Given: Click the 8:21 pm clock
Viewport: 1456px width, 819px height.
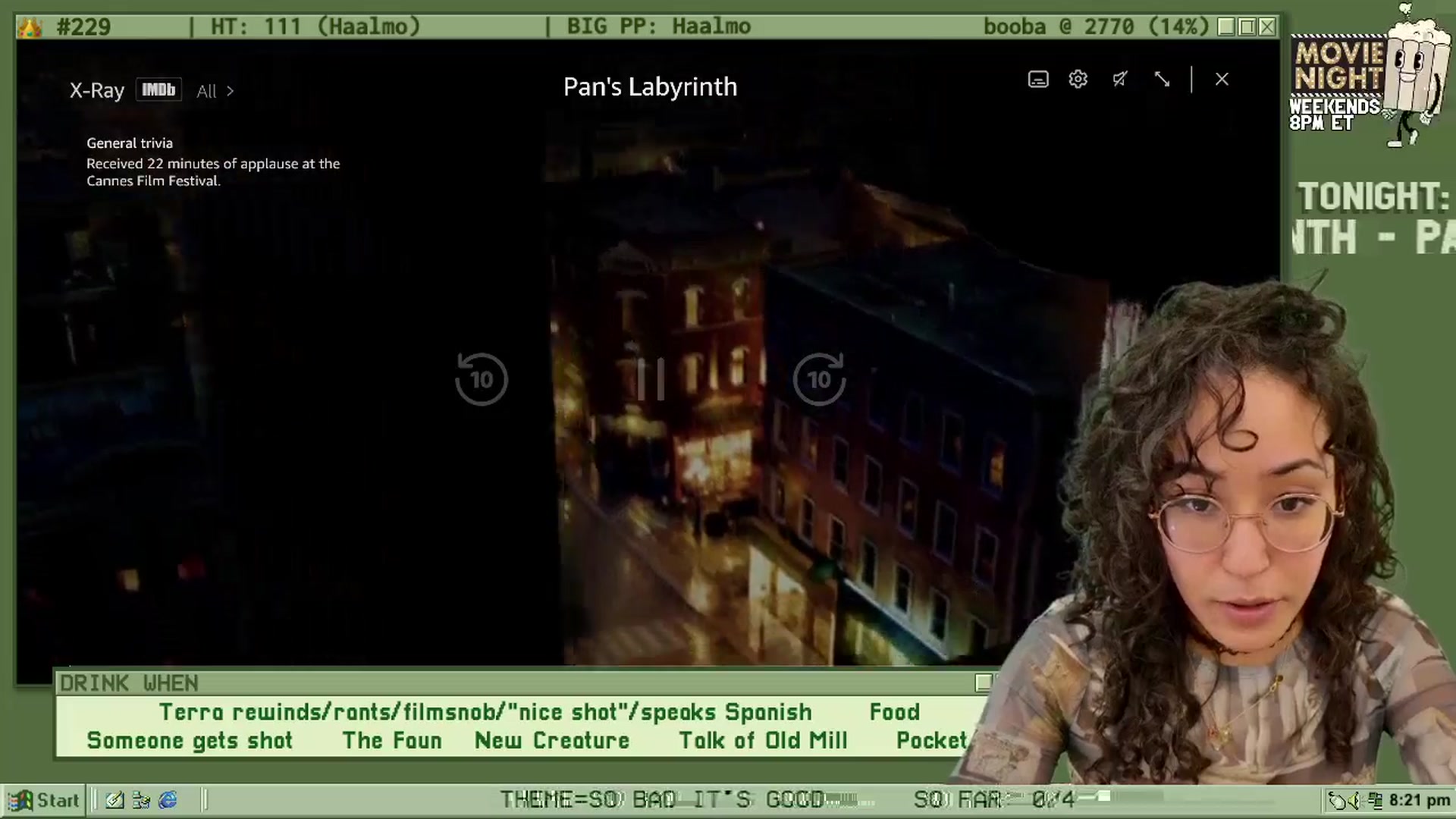Looking at the screenshot, I should pos(1420,801).
